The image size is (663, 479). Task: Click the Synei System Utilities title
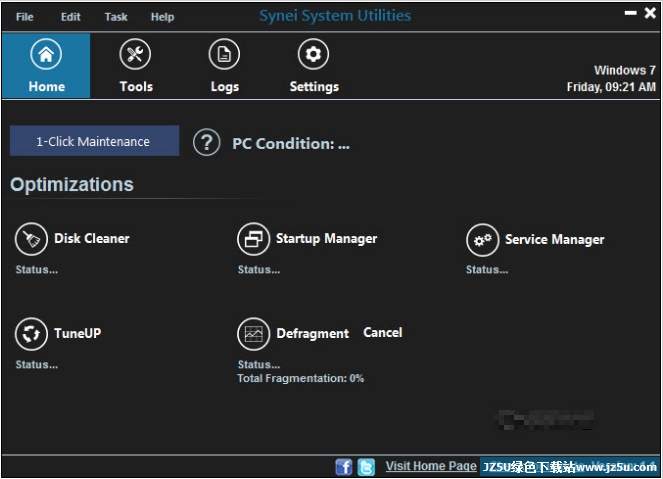[335, 16]
